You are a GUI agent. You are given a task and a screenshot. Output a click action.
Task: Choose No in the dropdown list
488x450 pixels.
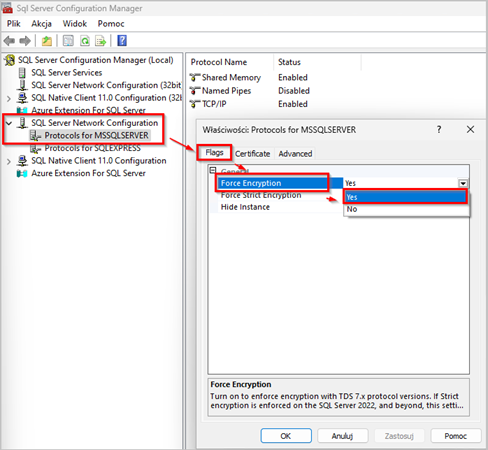click(x=406, y=209)
